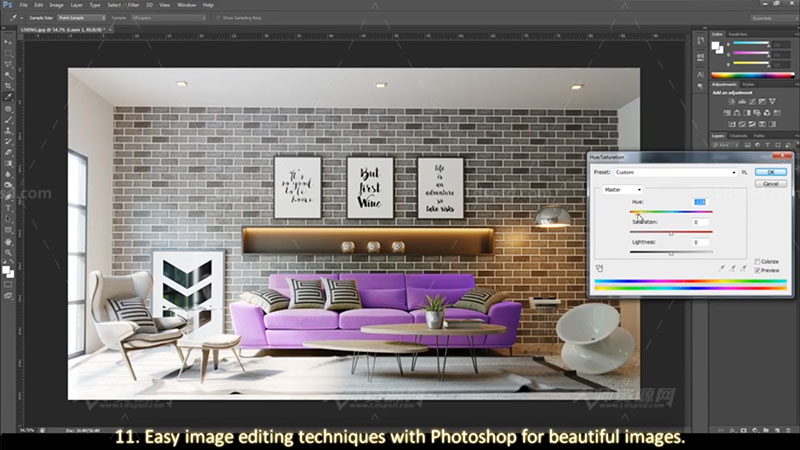Image resolution: width=800 pixels, height=450 pixels.
Task: Click the Saturation slider track
Action: 671,232
